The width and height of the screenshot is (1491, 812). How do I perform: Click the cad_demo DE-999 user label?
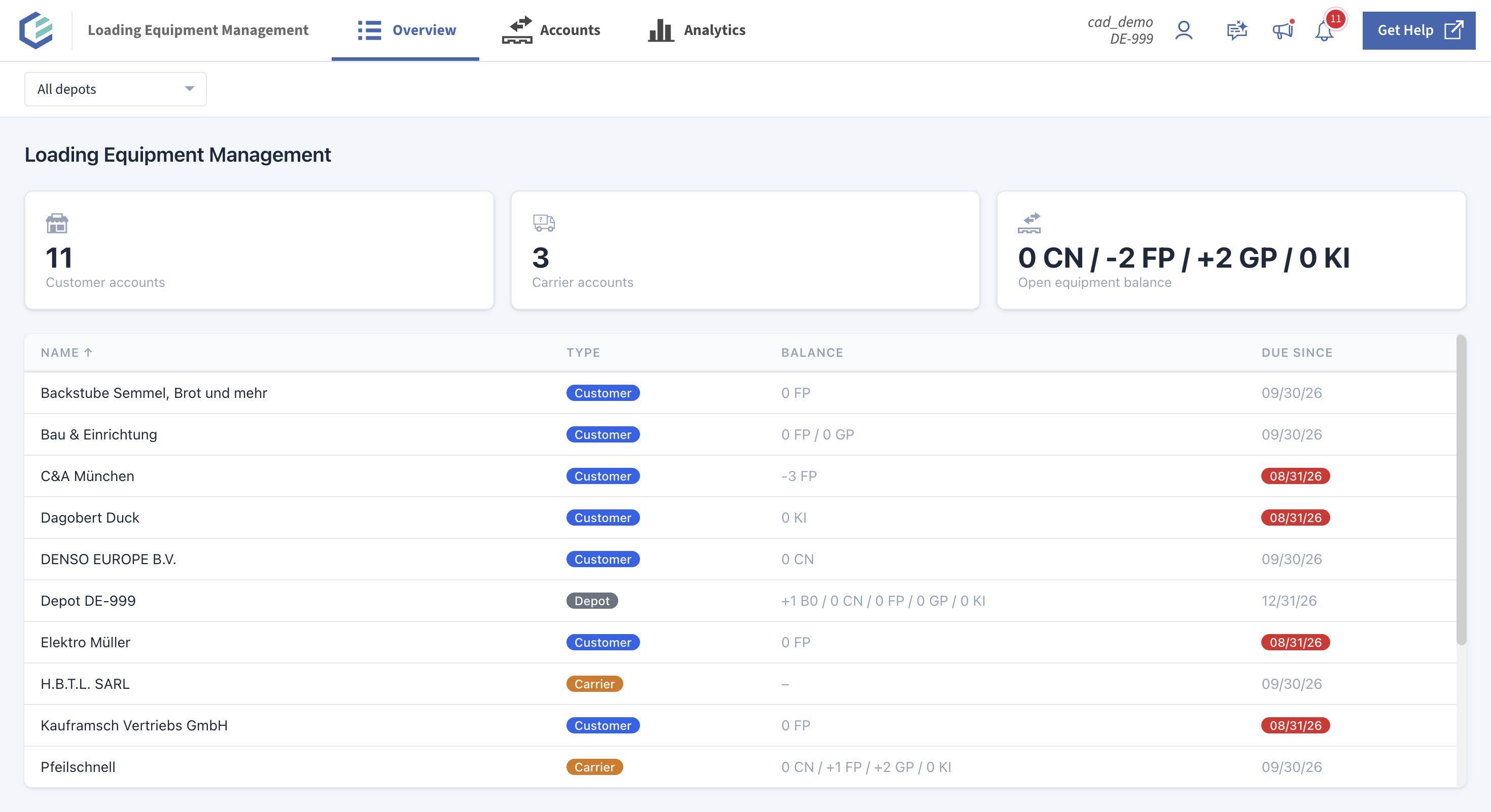tap(1120, 30)
